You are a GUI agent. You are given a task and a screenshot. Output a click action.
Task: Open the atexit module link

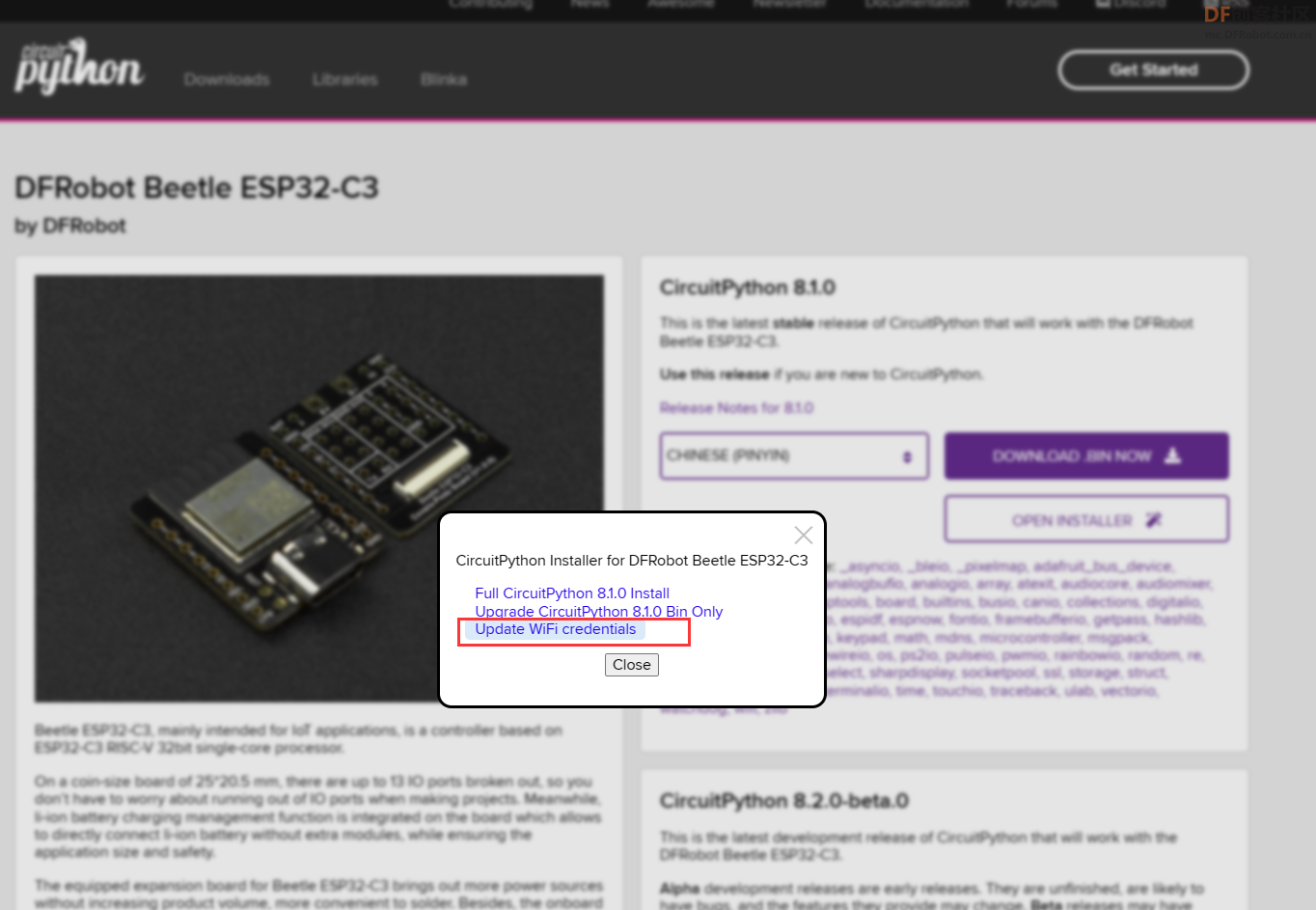coord(1035,584)
